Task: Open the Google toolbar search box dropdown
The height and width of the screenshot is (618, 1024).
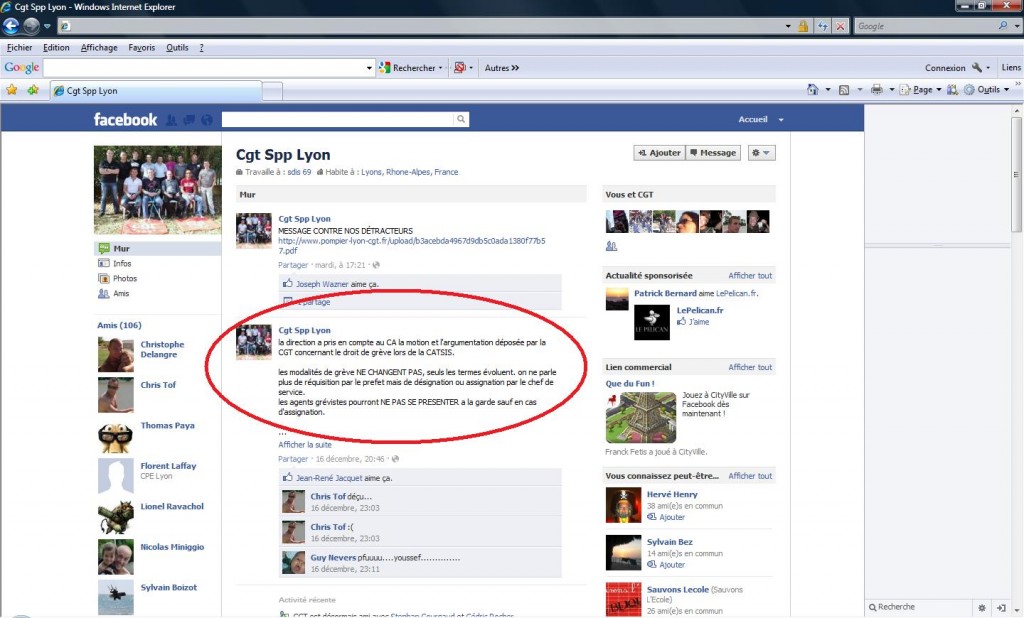Action: click(x=369, y=67)
